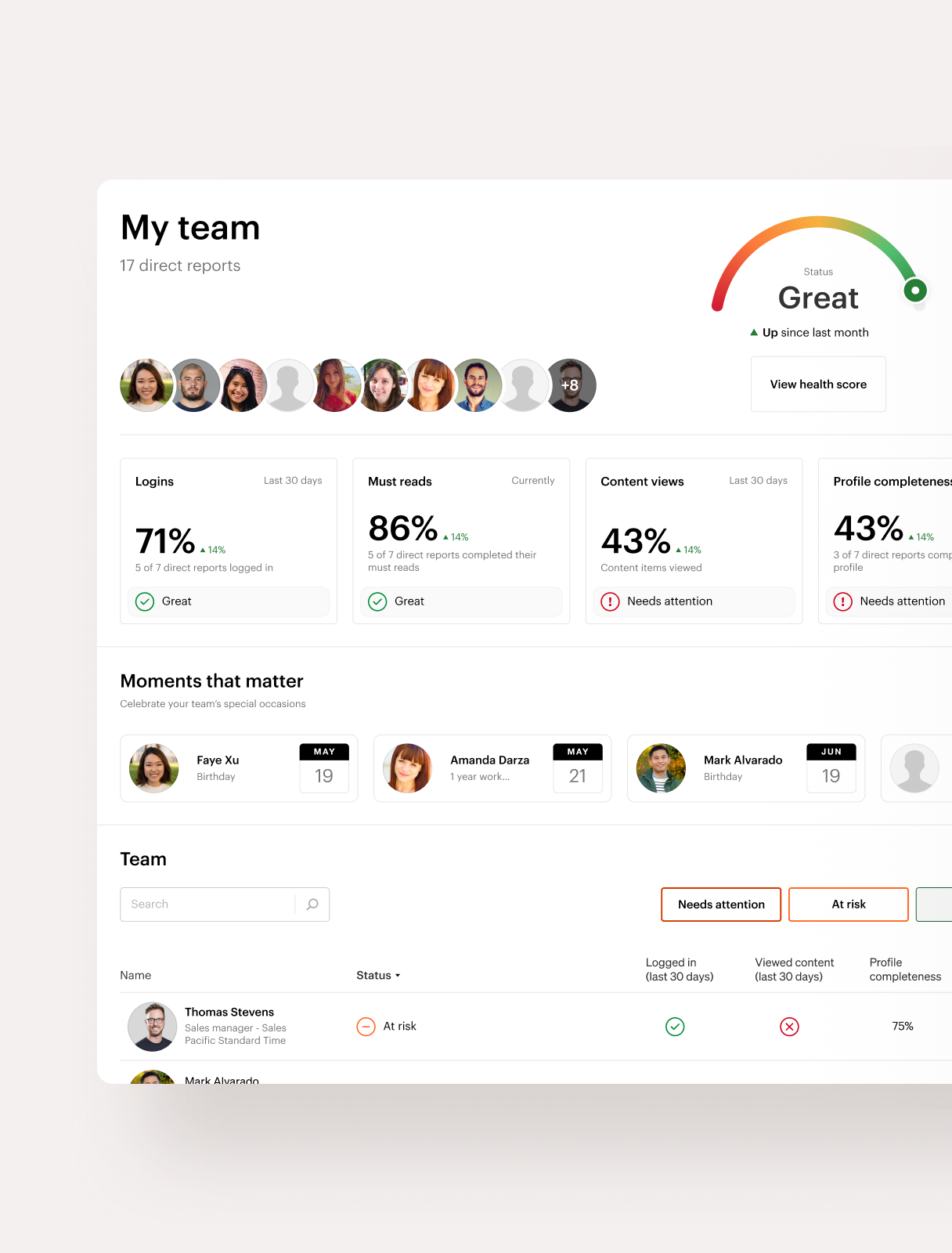Image resolution: width=952 pixels, height=1253 pixels.
Task: Open the +8 more team members avatar
Action: (x=570, y=385)
